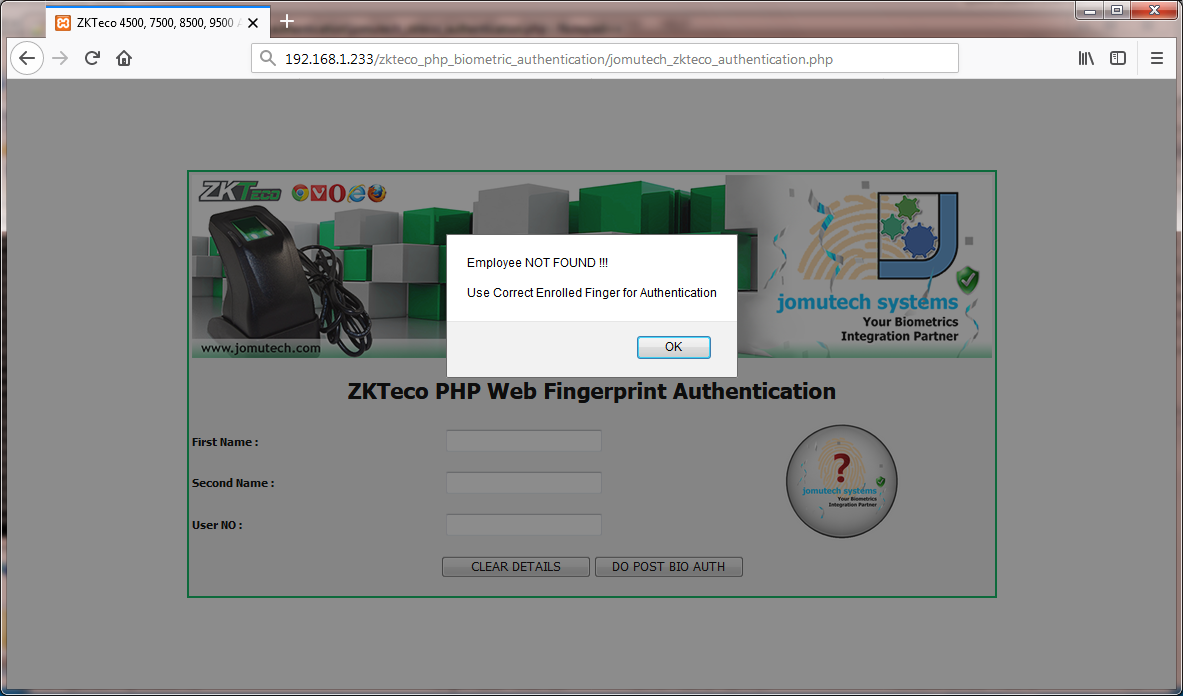
Task: Dismiss the Employee NOT FOUND dialog with OK
Action: pos(673,347)
